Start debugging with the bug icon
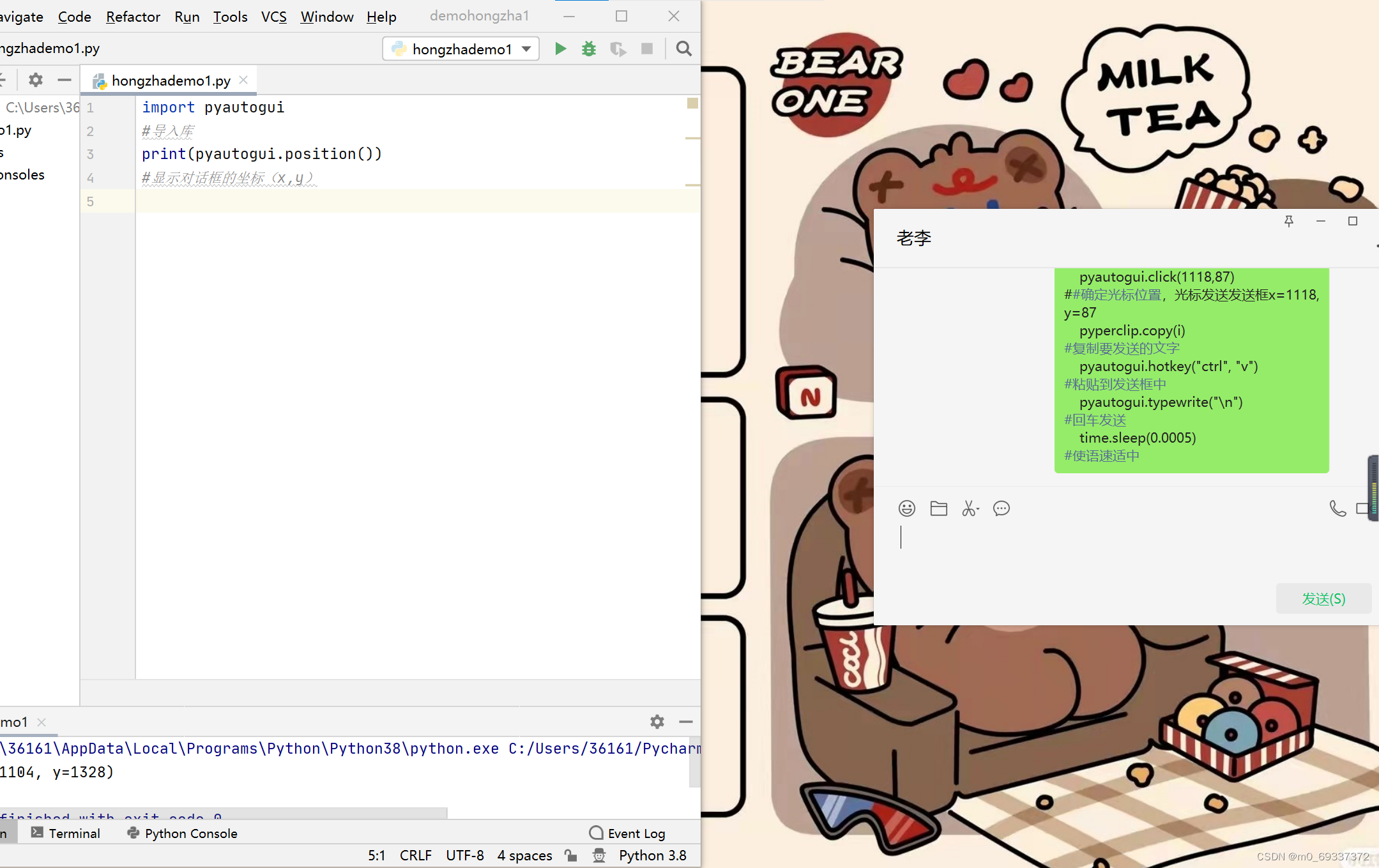Viewport: 1379px width, 868px height. click(x=588, y=49)
